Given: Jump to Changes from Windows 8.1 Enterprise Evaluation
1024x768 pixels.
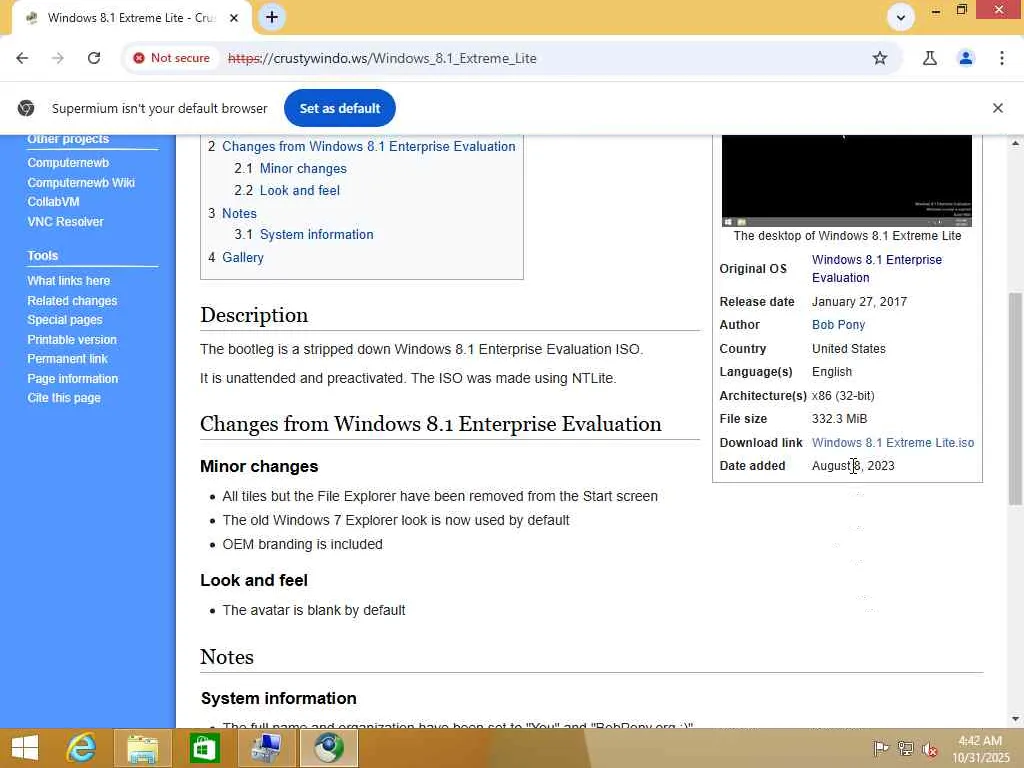Looking at the screenshot, I should tap(368, 146).
